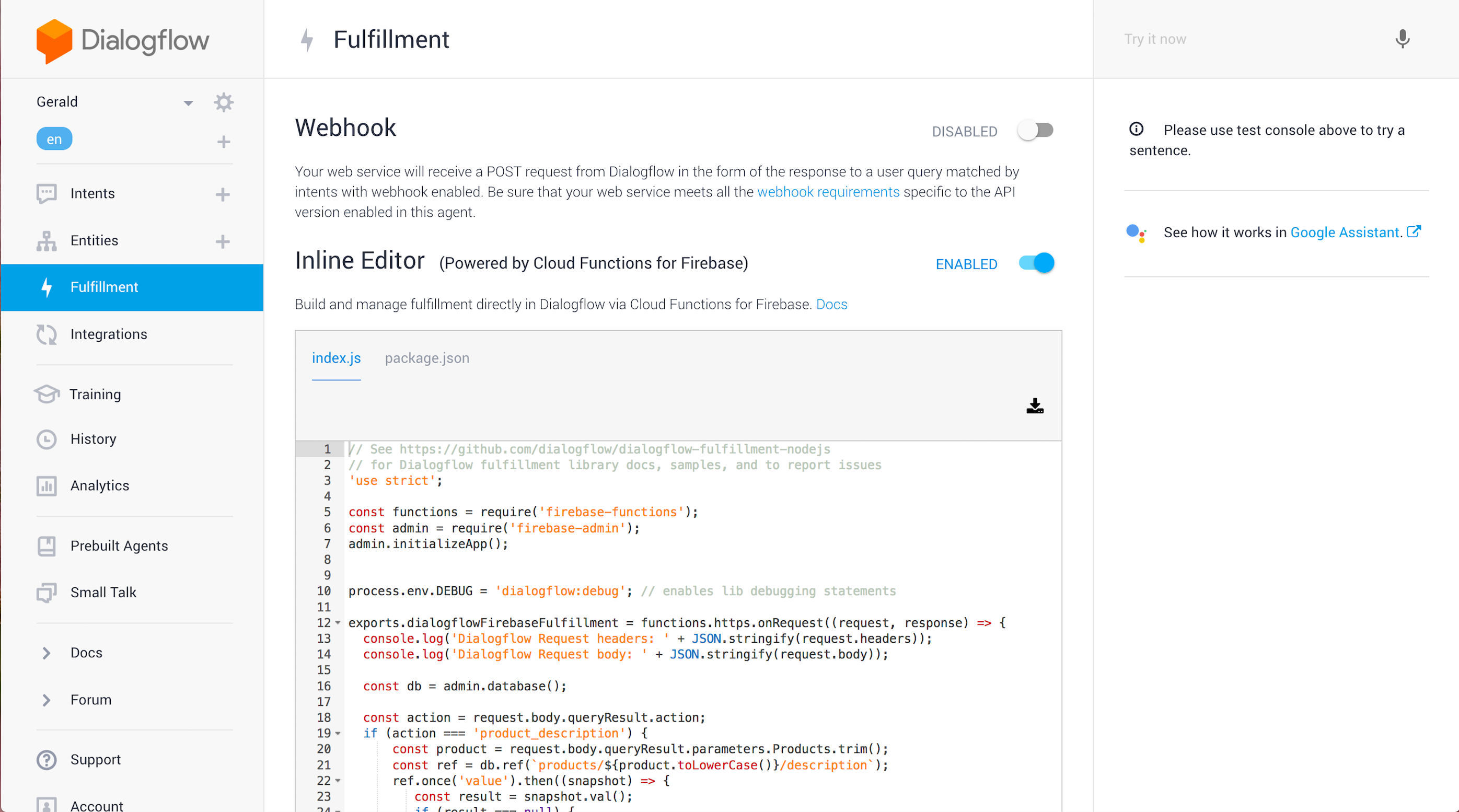Disable the Inline Editor toggle
The width and height of the screenshot is (1459, 812).
pyautogui.click(x=1036, y=263)
